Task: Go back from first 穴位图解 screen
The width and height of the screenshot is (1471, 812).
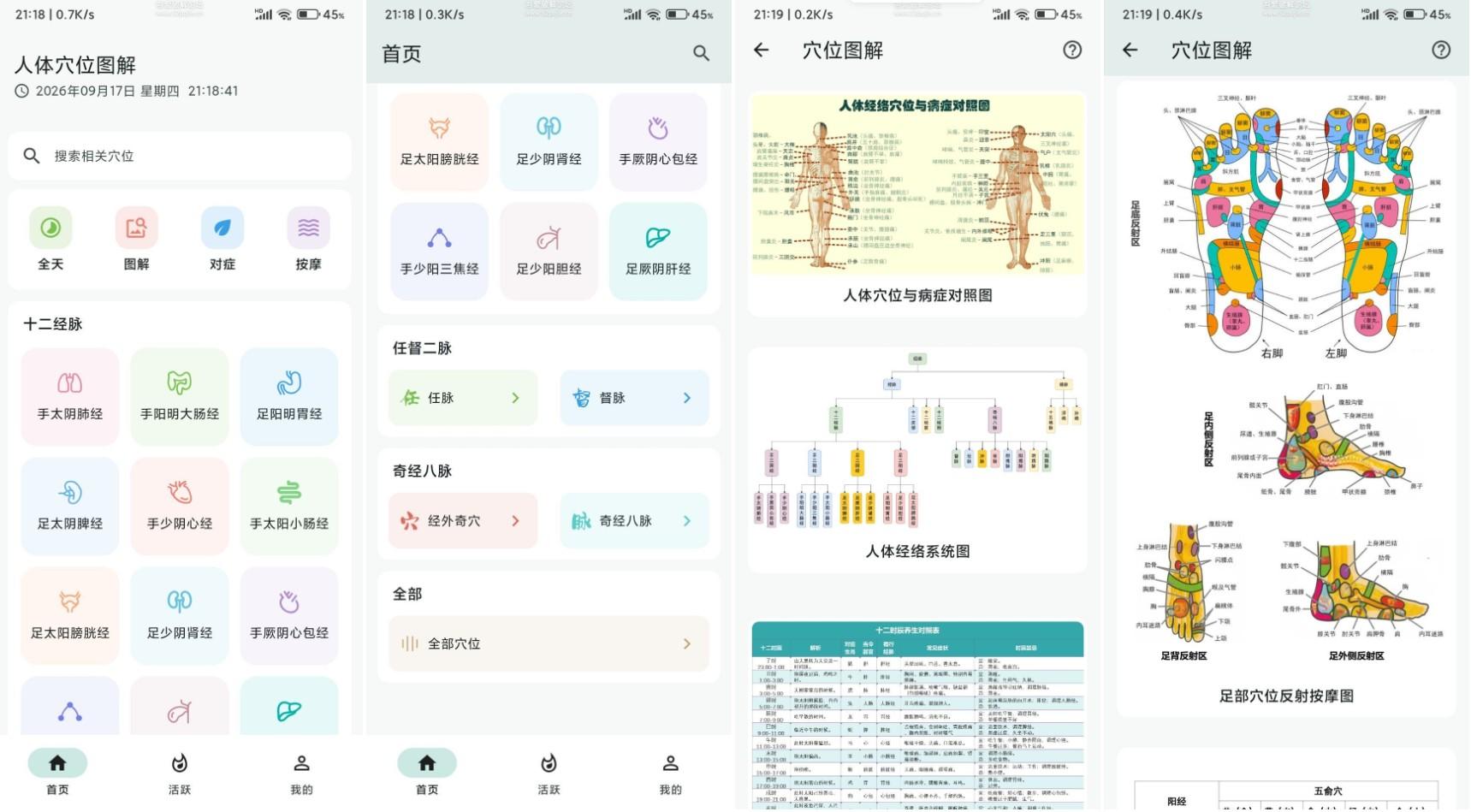Action: 762,50
